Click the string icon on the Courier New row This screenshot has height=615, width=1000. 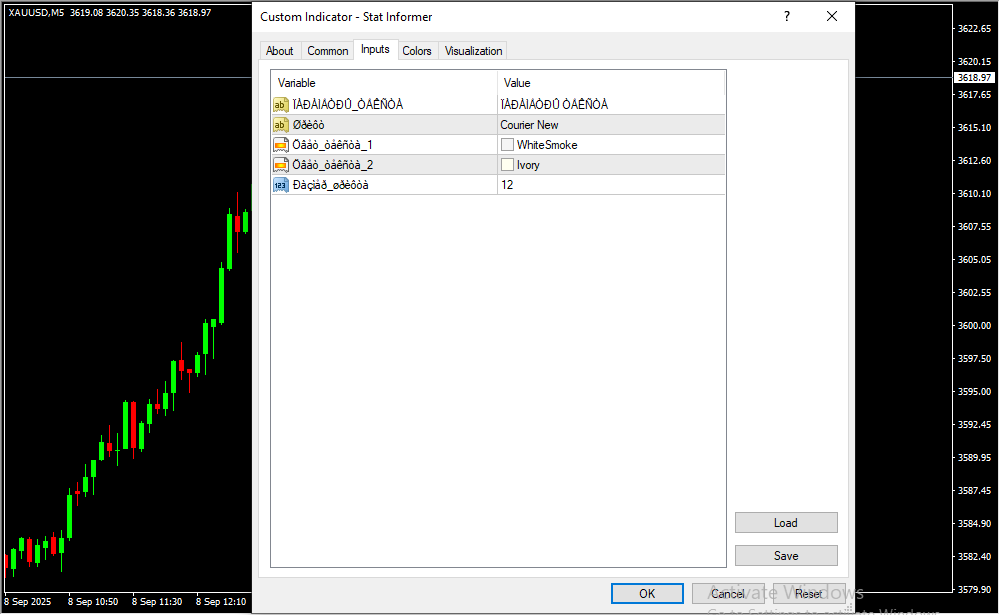click(x=281, y=125)
